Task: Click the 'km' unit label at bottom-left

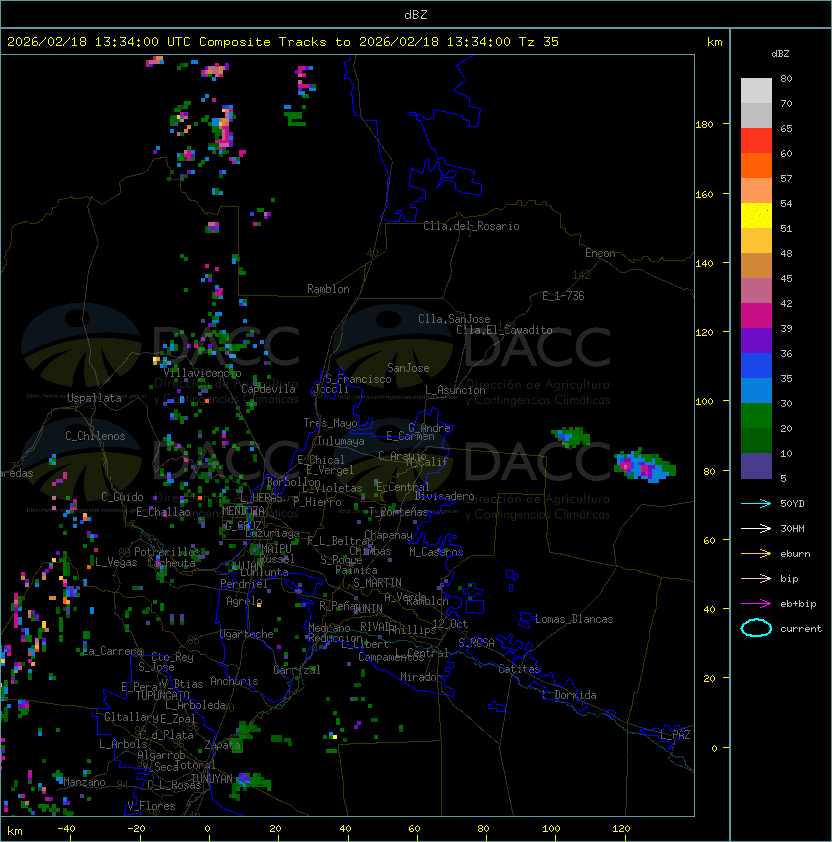Action: (x=15, y=831)
